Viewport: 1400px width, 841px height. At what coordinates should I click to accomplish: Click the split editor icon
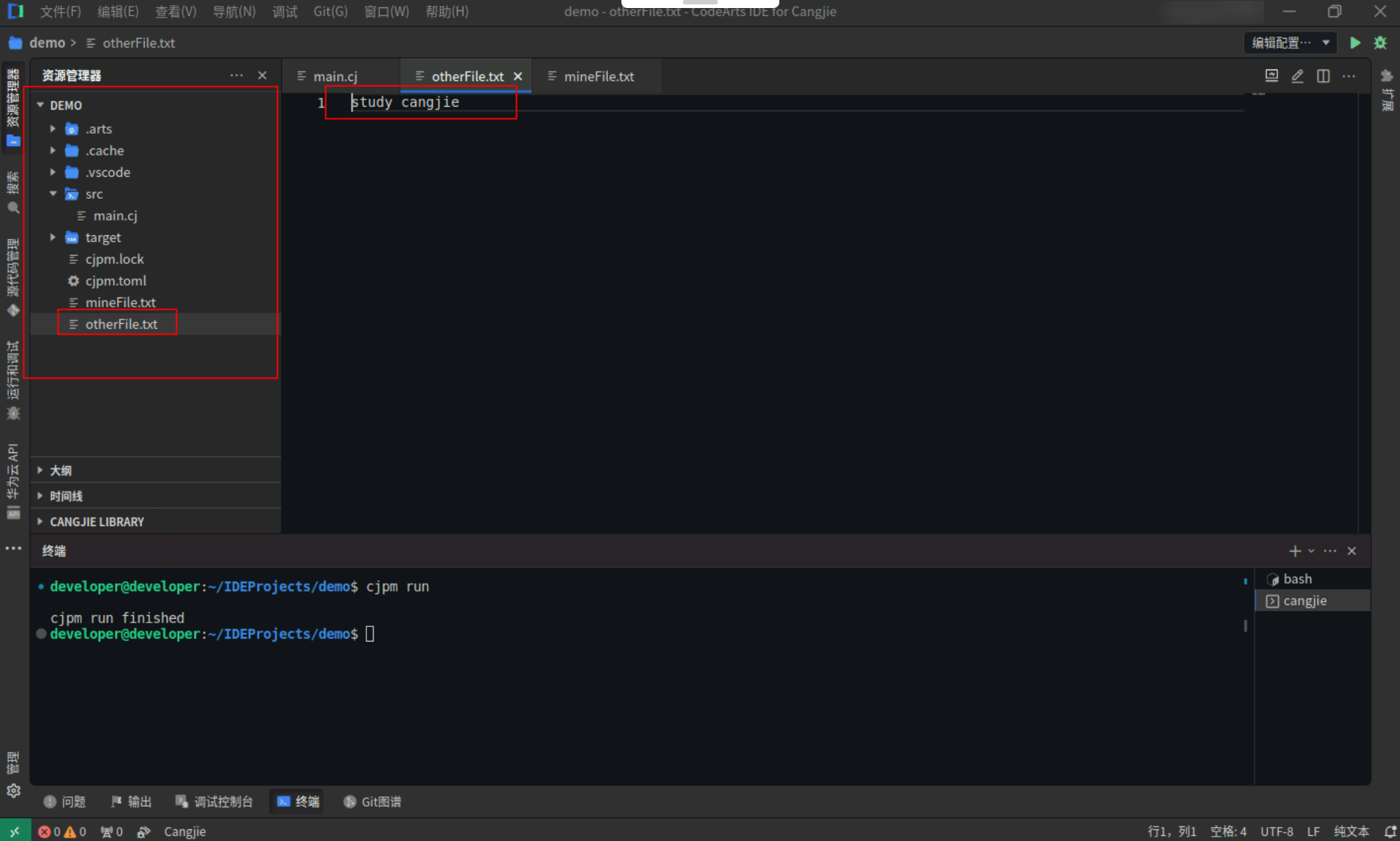point(1323,76)
